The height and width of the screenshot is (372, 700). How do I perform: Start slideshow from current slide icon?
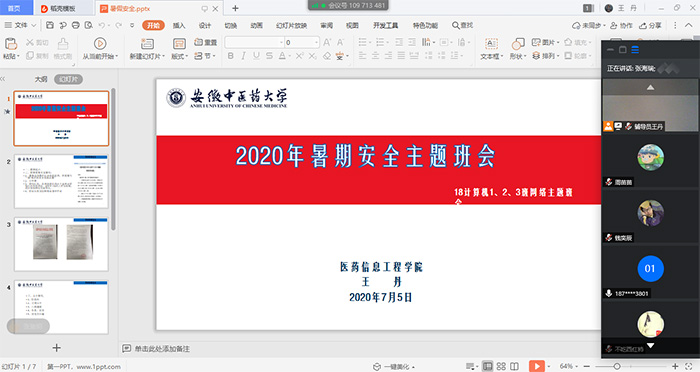(x=100, y=43)
